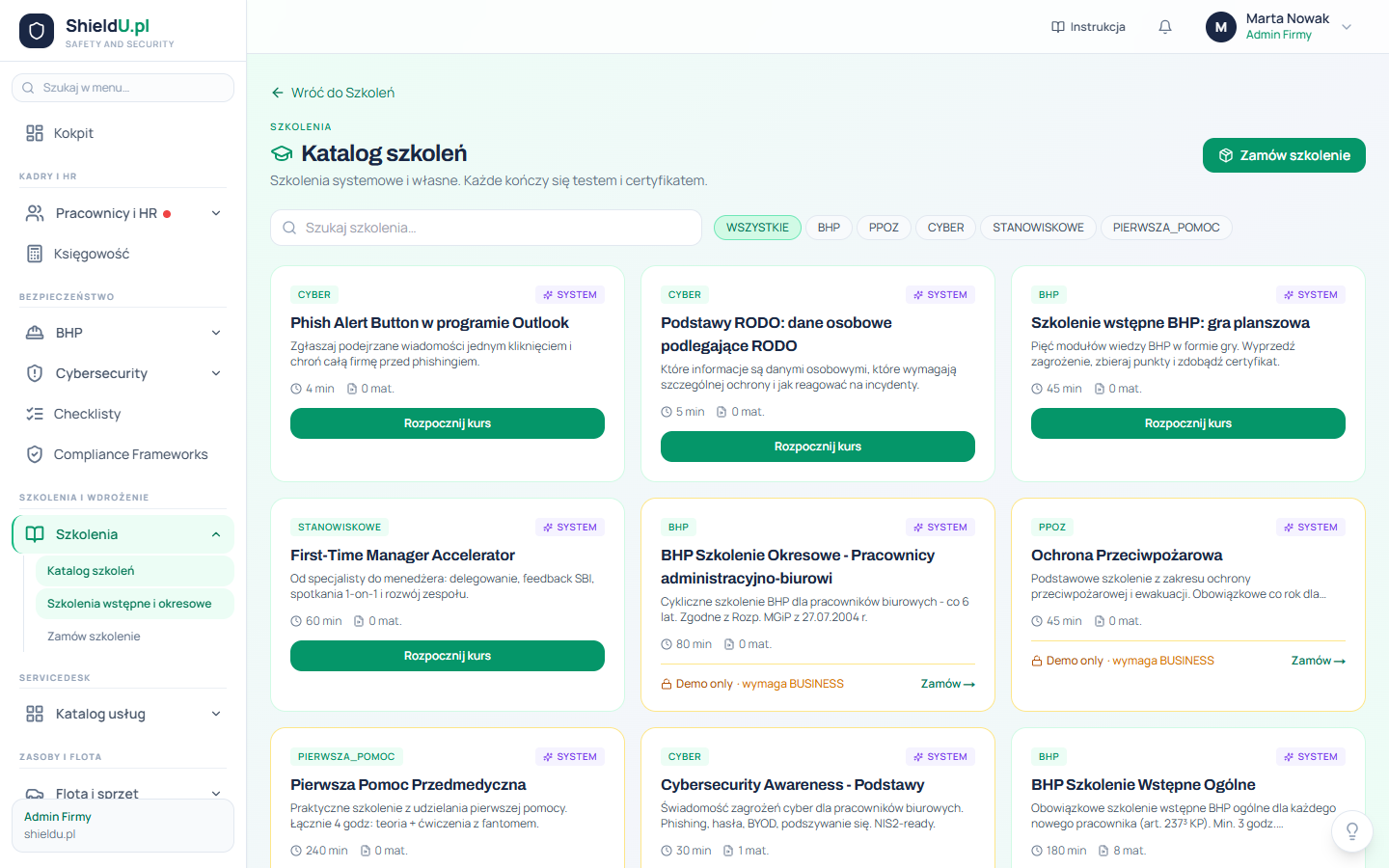Expand Katalog usług chevron
Image resolution: width=1389 pixels, height=868 pixels.
click(216, 714)
